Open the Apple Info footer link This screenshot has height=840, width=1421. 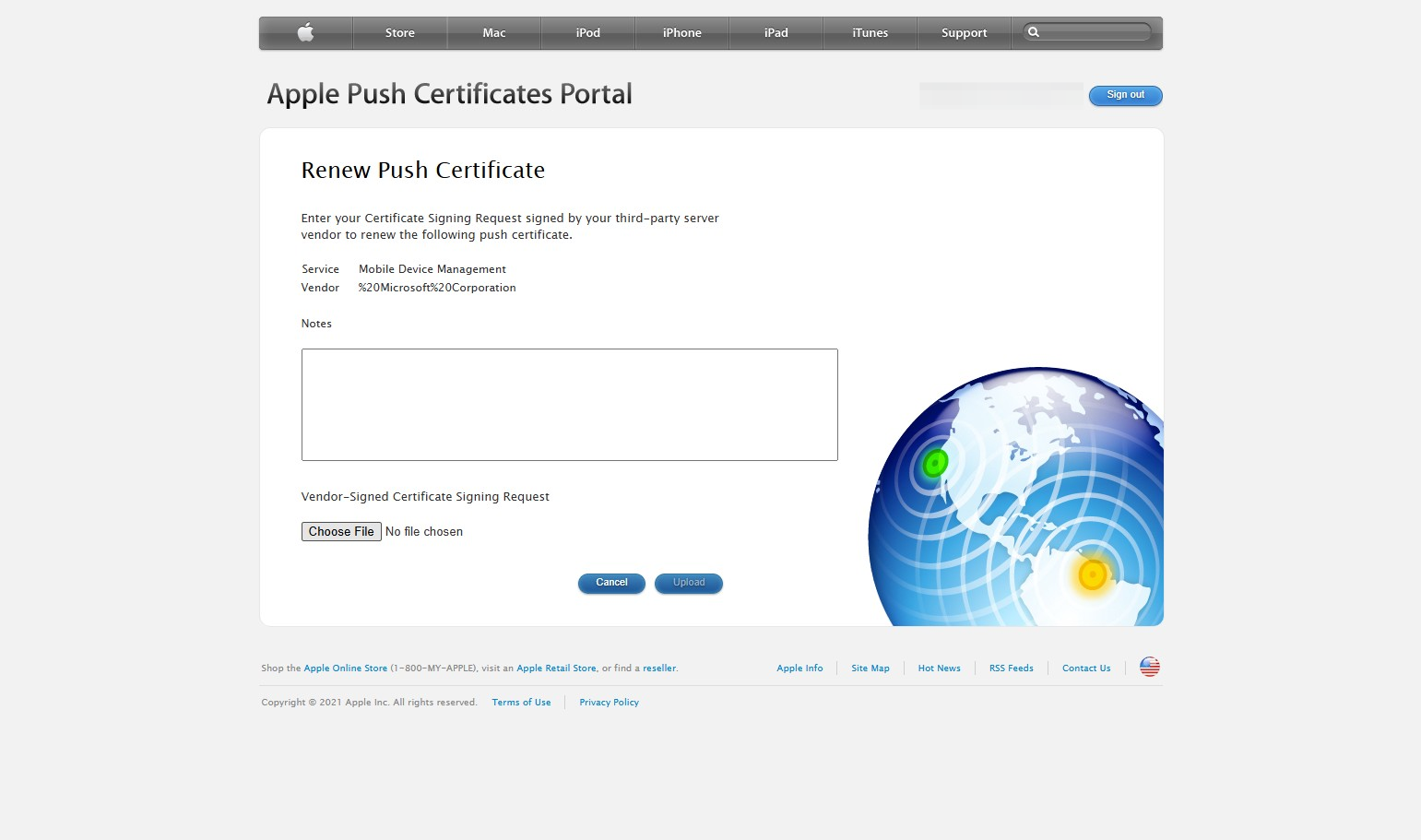coord(799,668)
